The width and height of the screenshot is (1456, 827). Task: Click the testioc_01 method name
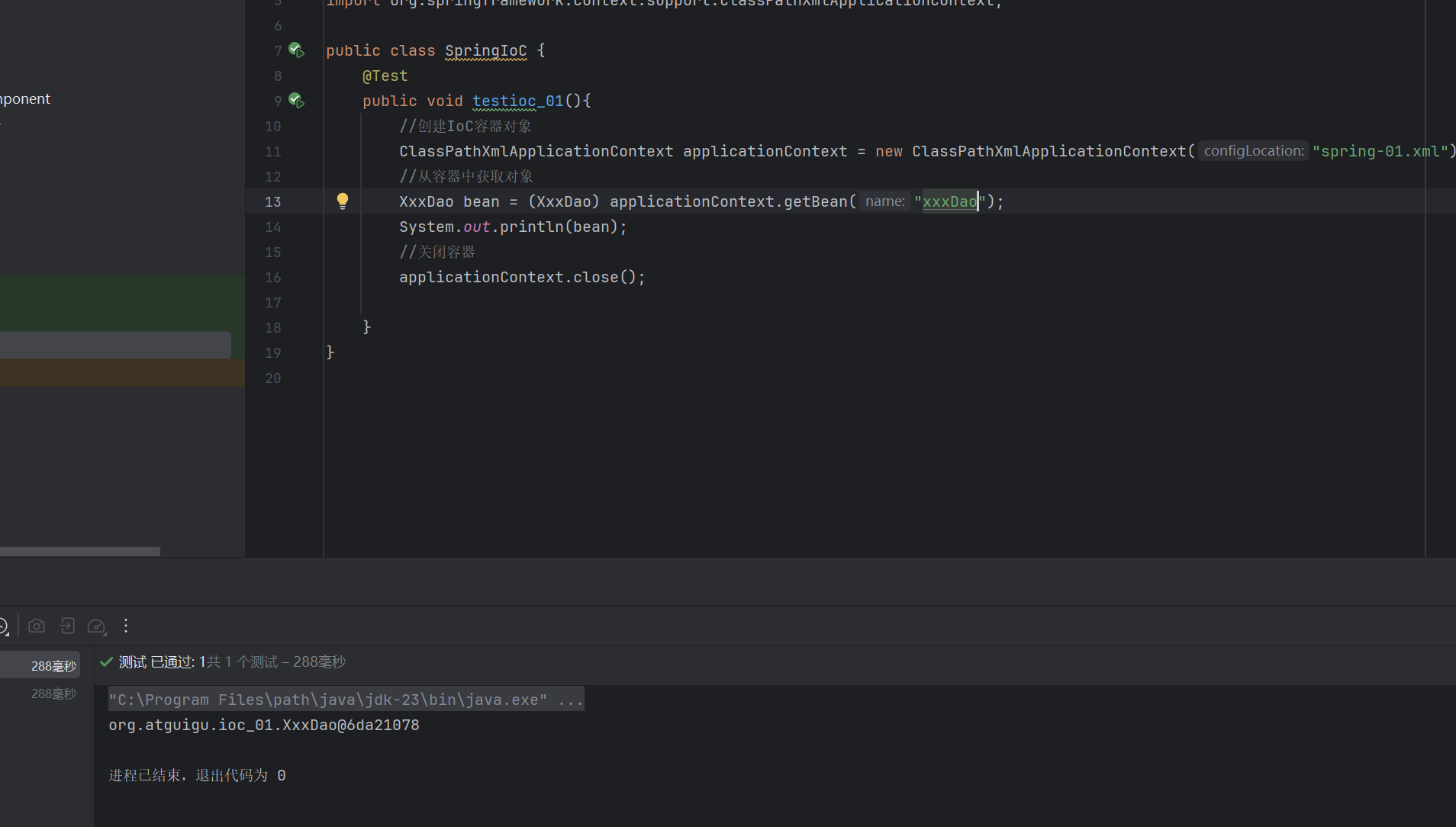tap(517, 101)
